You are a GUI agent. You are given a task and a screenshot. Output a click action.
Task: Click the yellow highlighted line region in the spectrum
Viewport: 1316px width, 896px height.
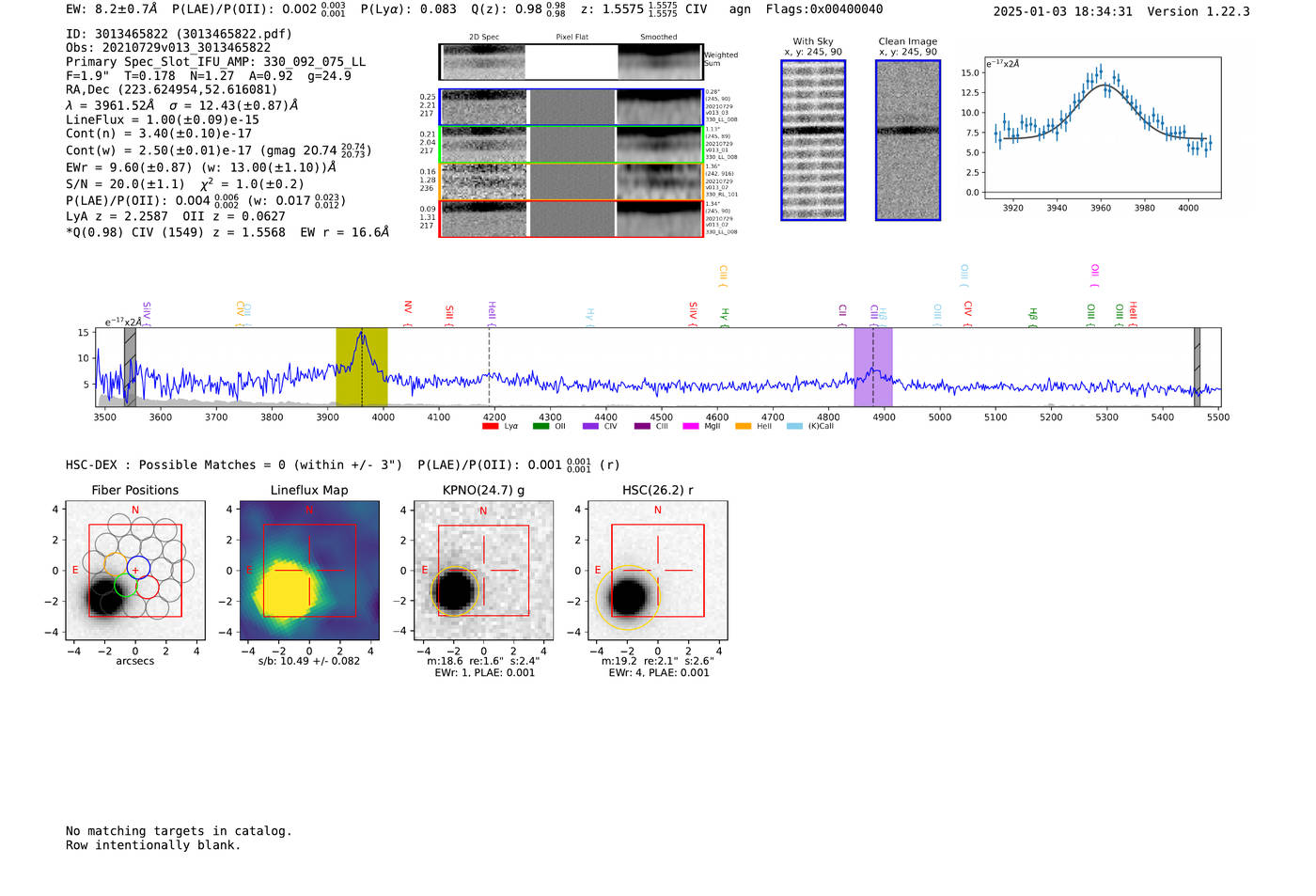click(x=362, y=367)
